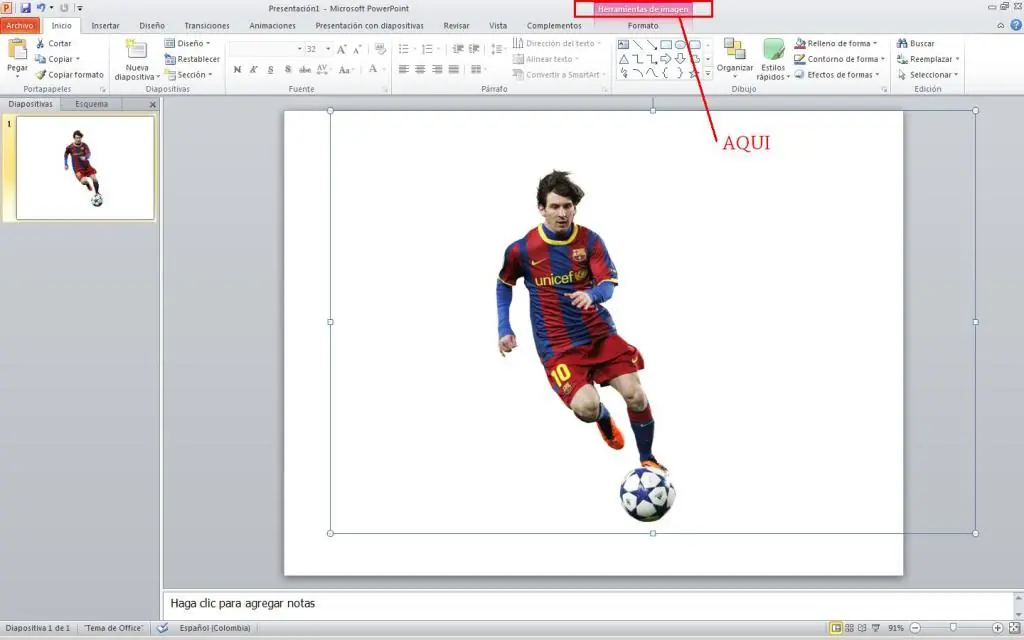Run the spell check icon in the status bar
Image resolution: width=1024 pixels, height=640 pixels.
(x=163, y=628)
